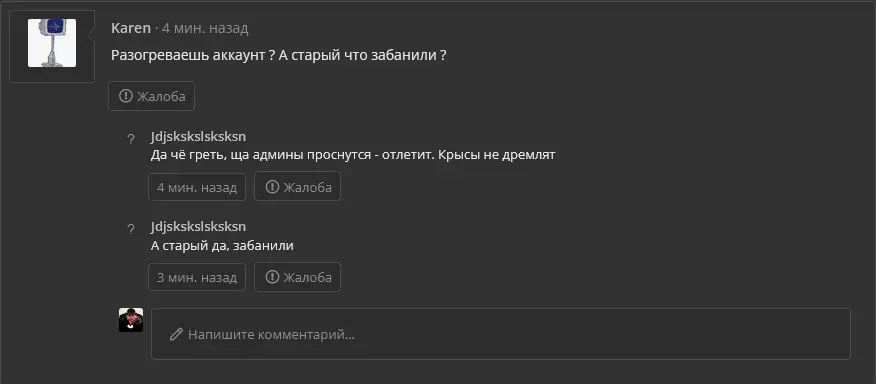Click the Karen username
876x384 pixels.
131,29
